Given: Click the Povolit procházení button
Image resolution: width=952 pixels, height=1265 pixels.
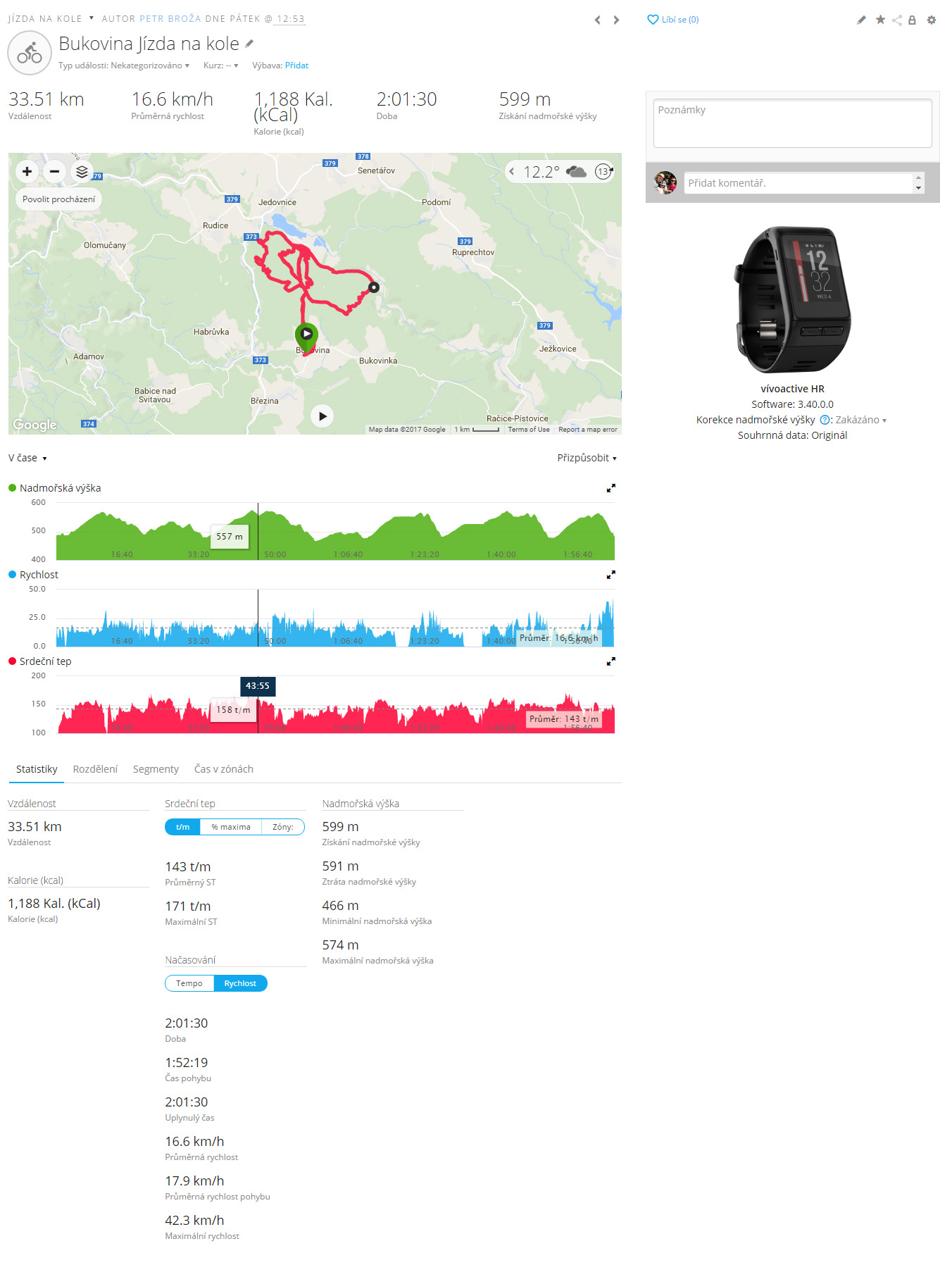Looking at the screenshot, I should pyautogui.click(x=58, y=199).
